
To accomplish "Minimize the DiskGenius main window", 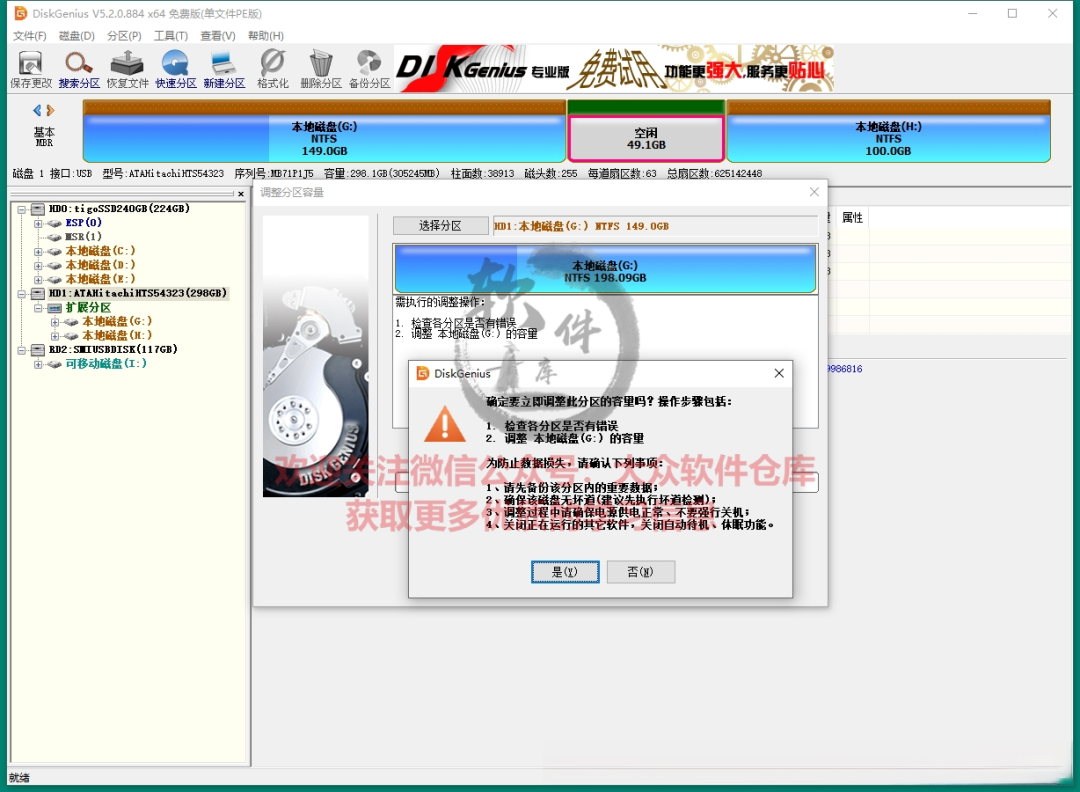I will 973,13.
